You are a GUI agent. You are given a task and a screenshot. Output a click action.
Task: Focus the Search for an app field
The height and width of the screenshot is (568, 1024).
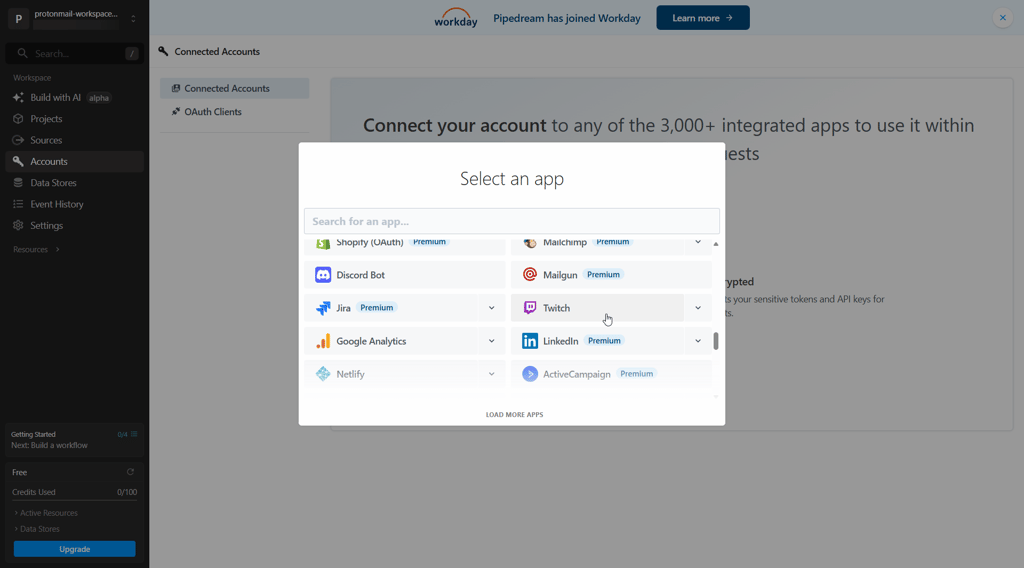tap(512, 221)
